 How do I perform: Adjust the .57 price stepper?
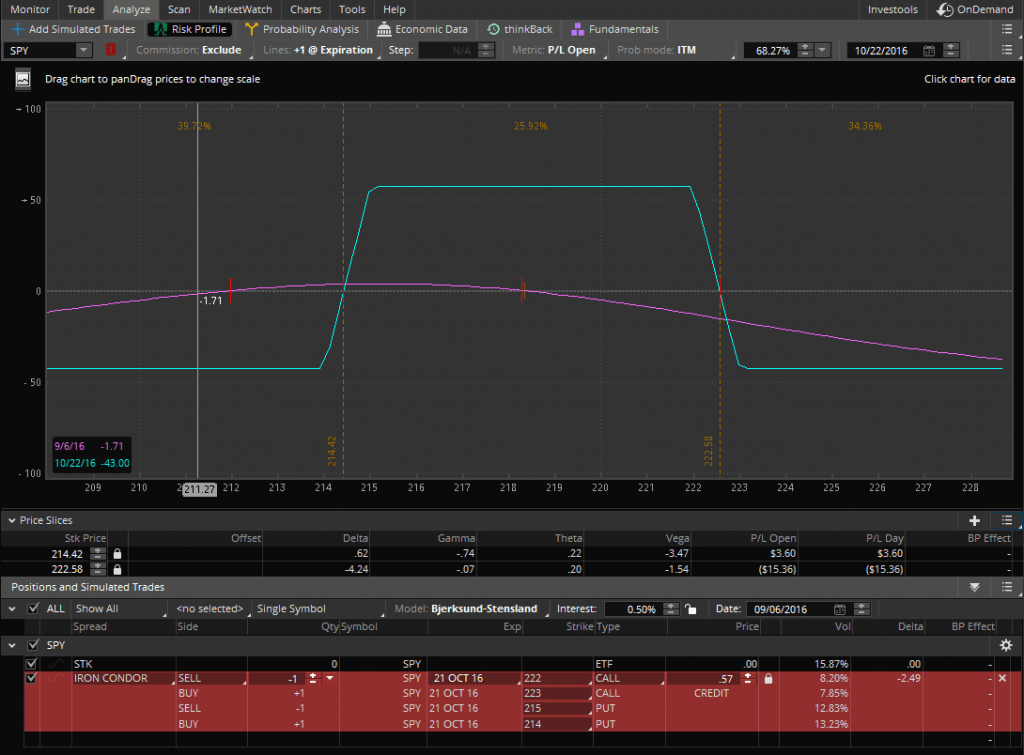click(748, 679)
